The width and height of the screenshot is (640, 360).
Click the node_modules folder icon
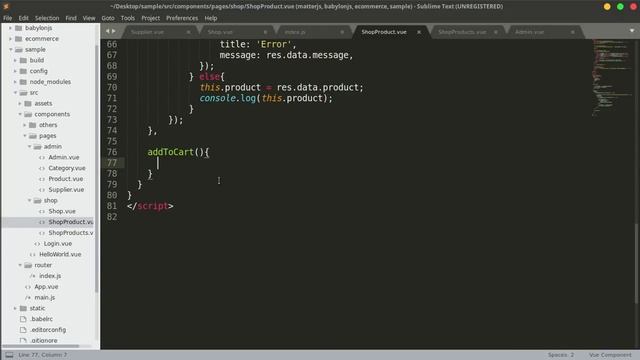(24, 82)
